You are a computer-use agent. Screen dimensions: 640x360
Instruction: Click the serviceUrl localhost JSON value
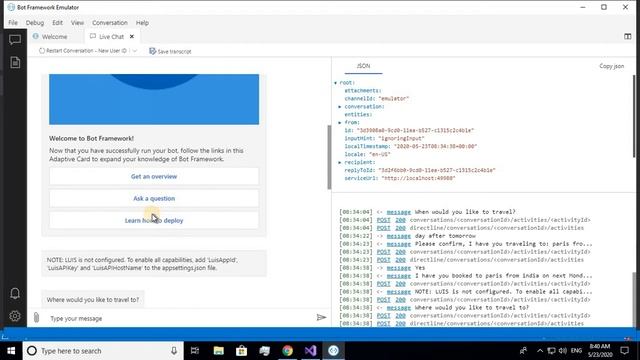coord(418,178)
